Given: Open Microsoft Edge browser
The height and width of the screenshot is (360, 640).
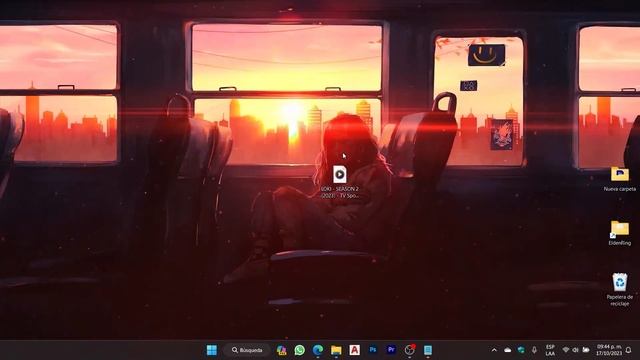Looking at the screenshot, I should click(x=318, y=350).
